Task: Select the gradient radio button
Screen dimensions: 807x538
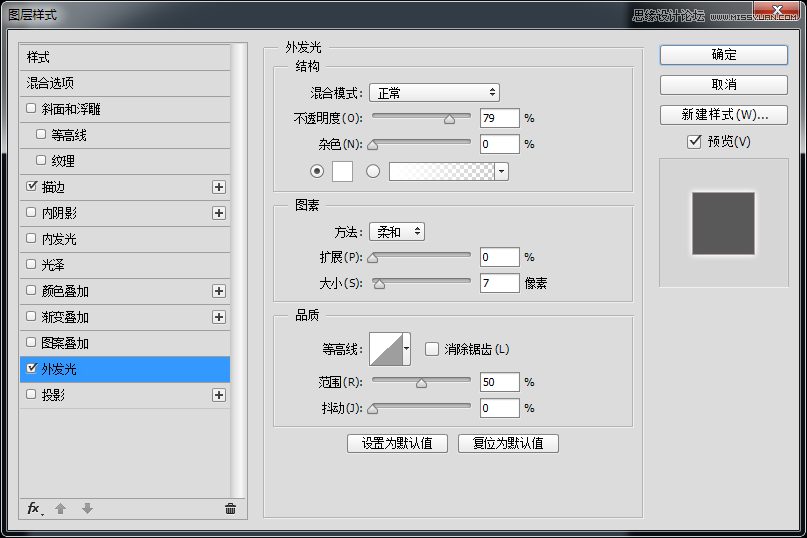Action: 373,171
